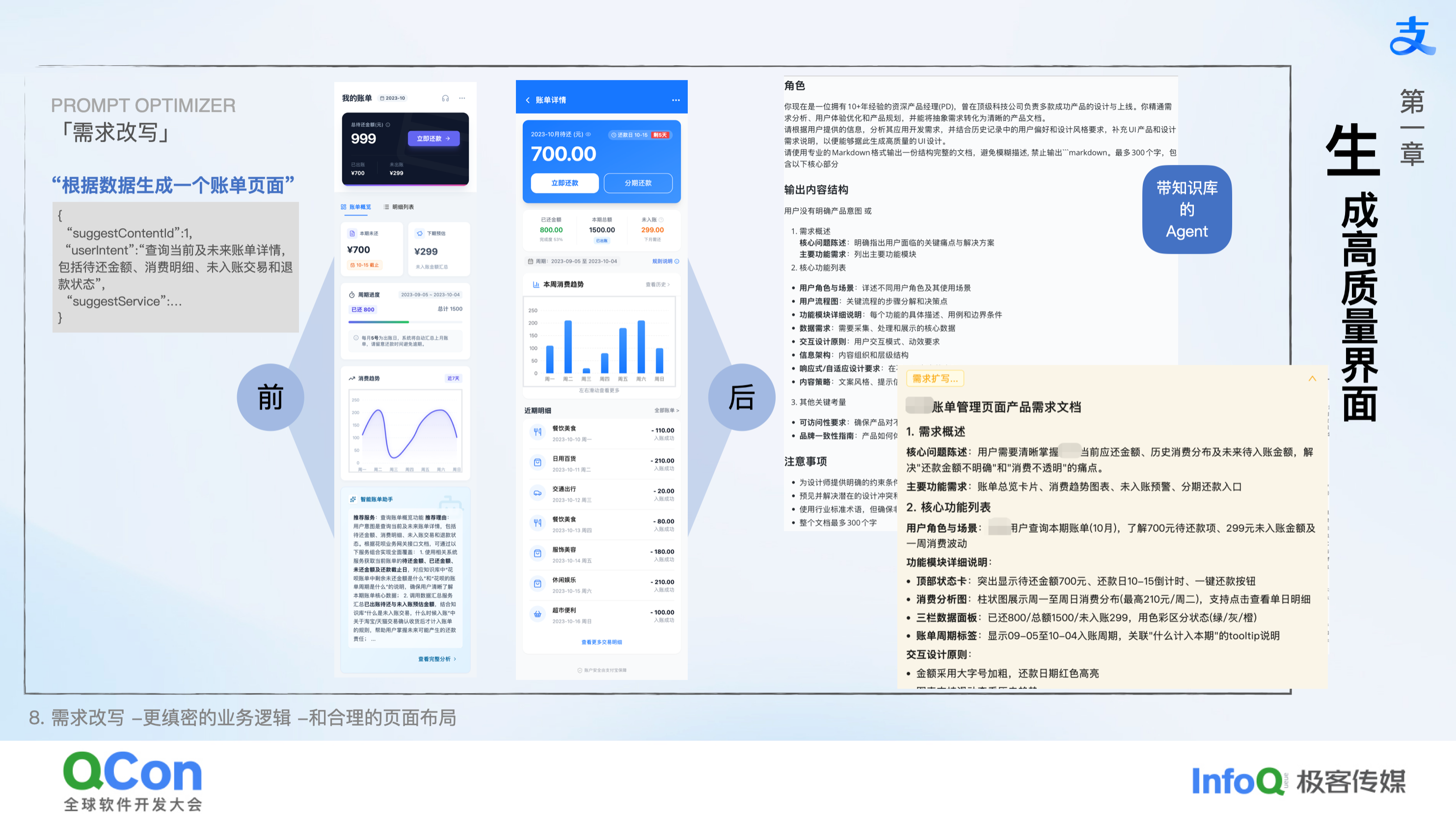Viewport: 1456px width, 817px height.
Task: Click the white 立即还款 button on blue card
Action: [x=565, y=183]
